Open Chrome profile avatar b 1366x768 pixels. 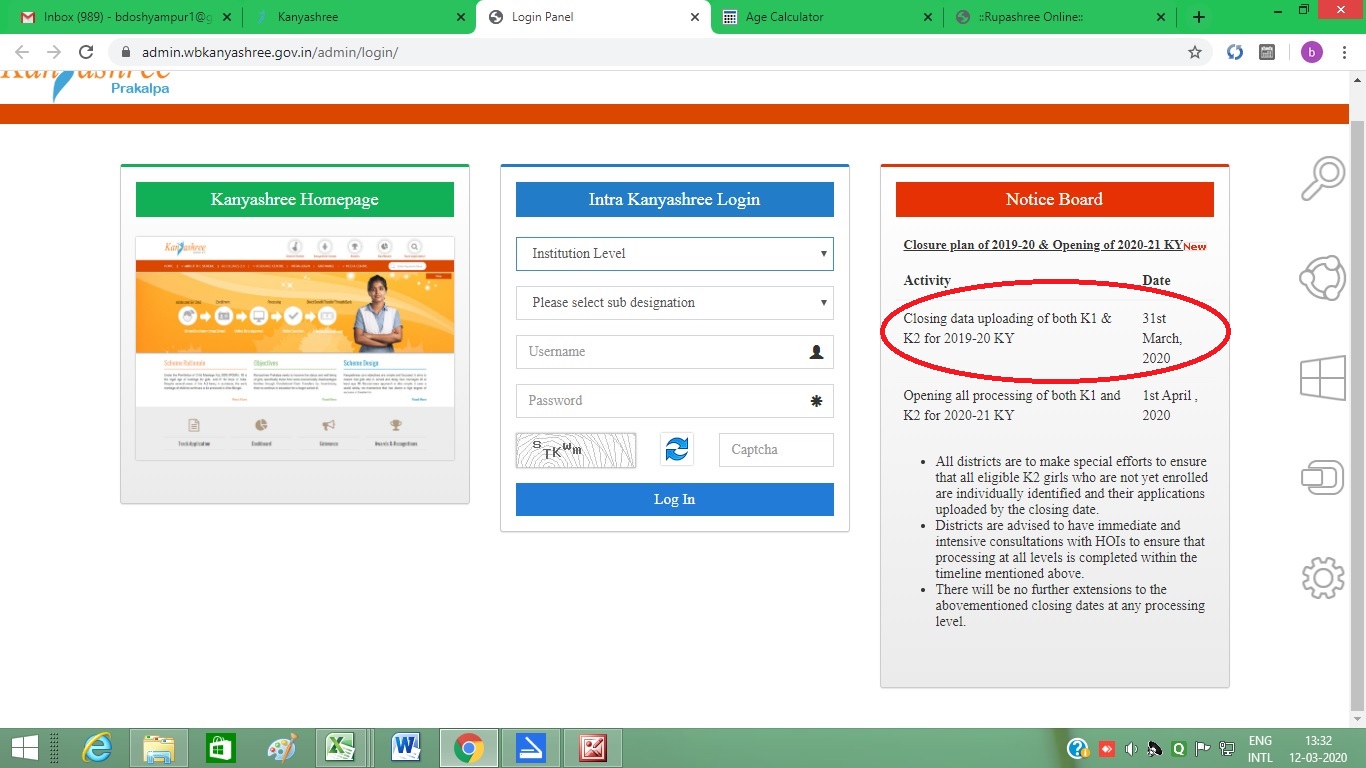pos(1311,52)
